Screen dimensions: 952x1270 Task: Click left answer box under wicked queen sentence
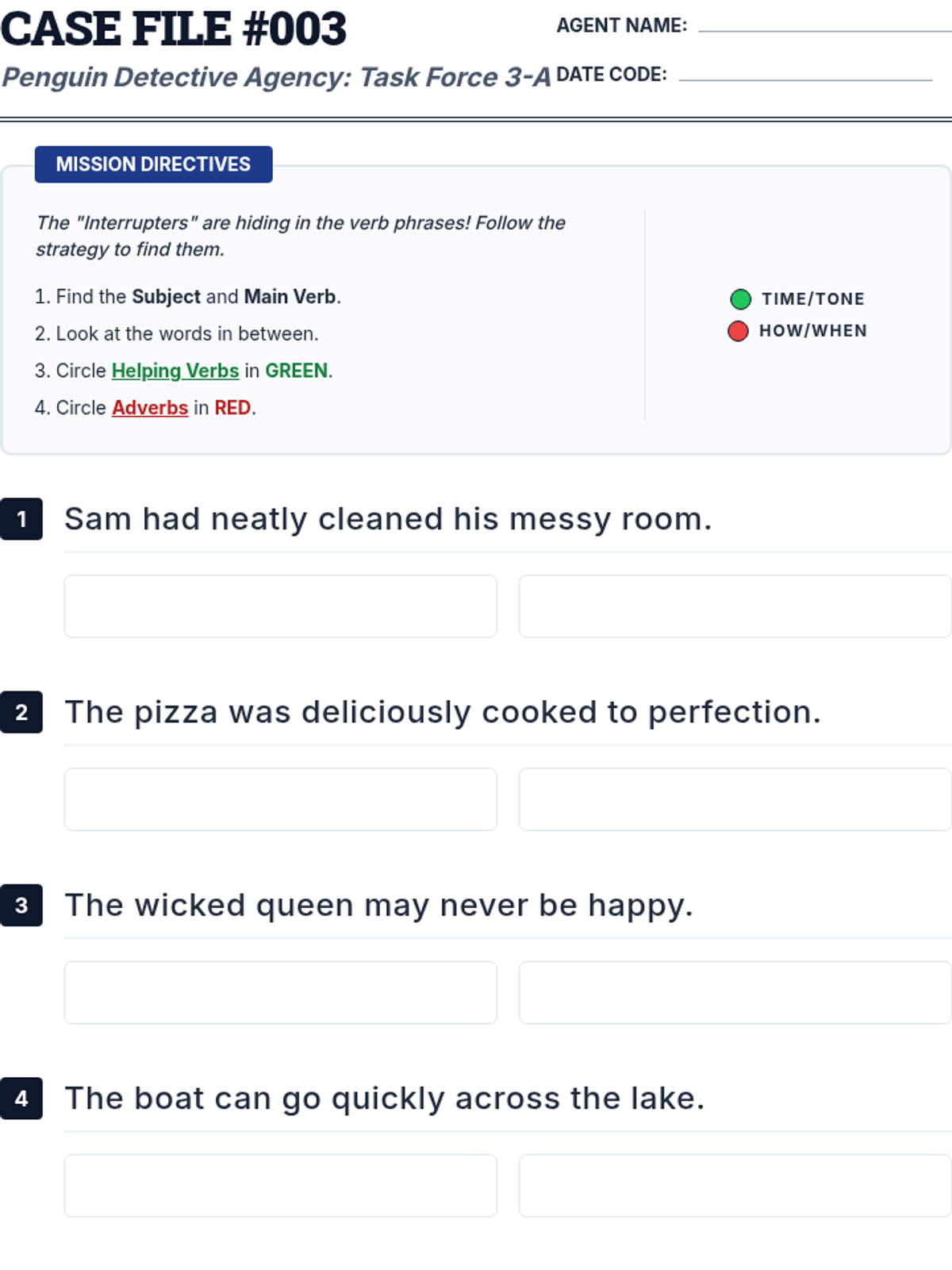click(280, 993)
